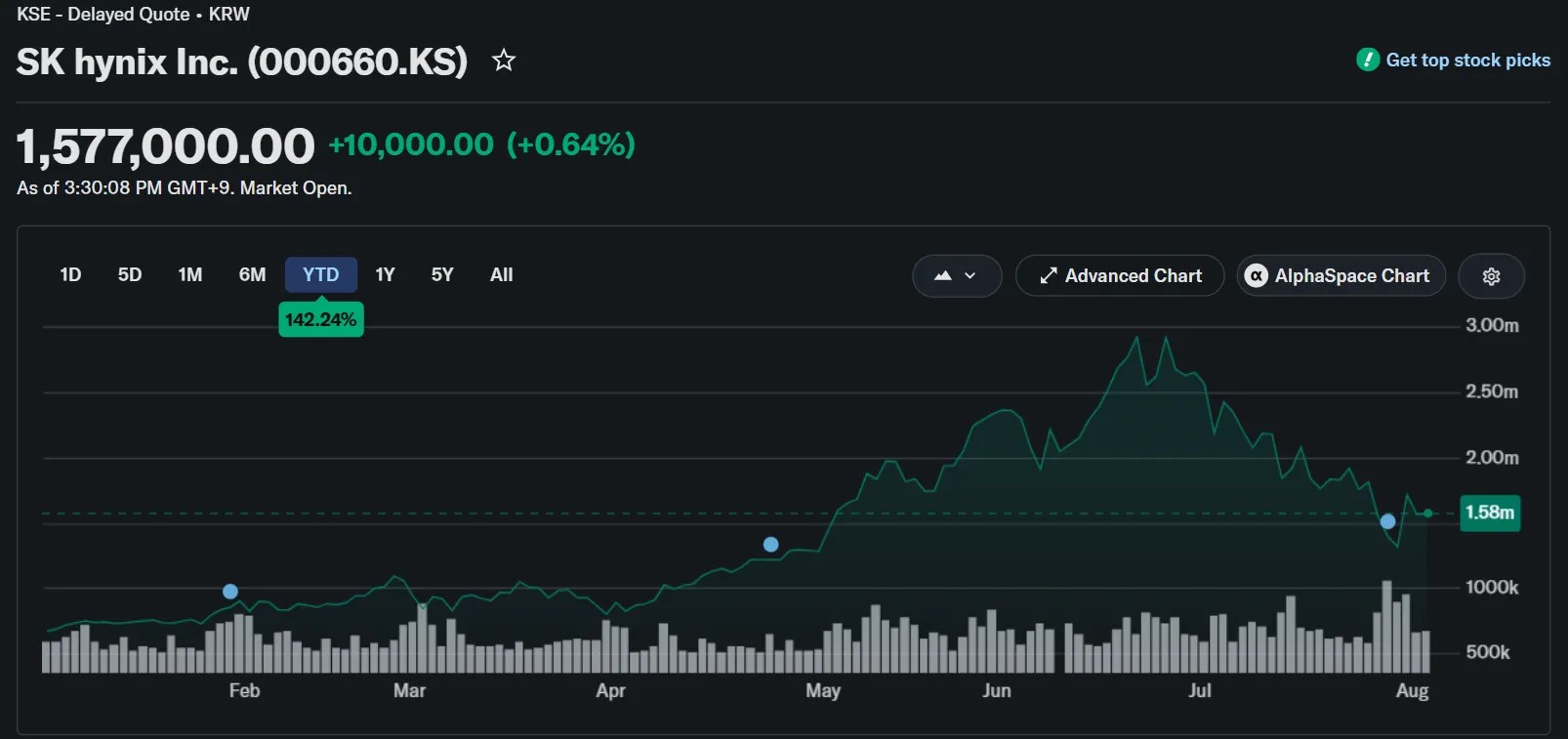Click the 1000k axis label
Viewport: 1568px width, 739px height.
coord(1492,587)
